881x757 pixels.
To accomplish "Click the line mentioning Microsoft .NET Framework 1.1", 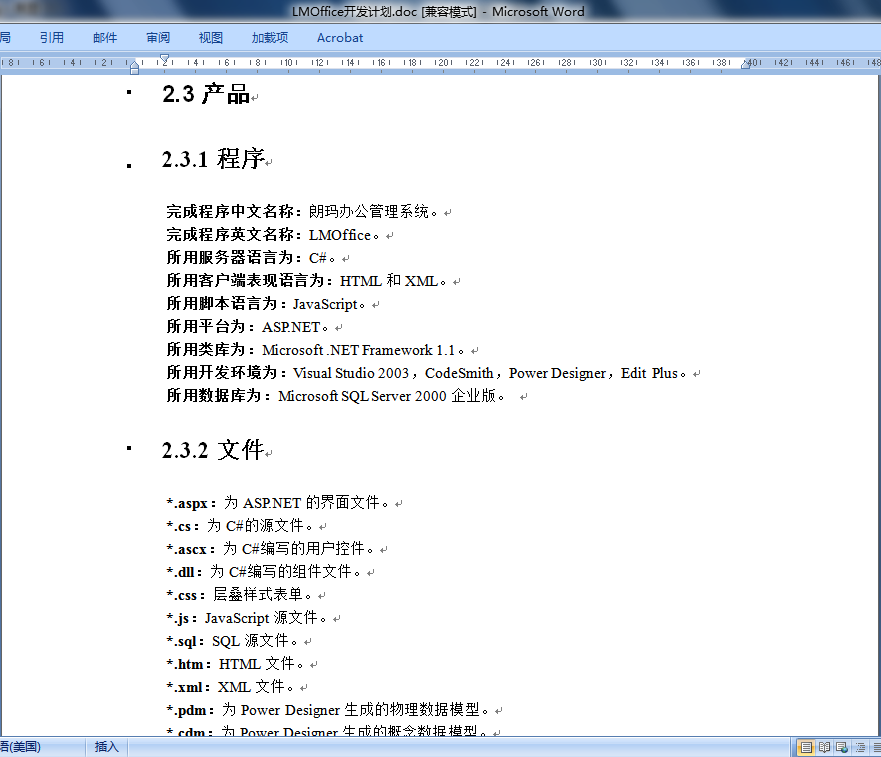I will point(315,350).
